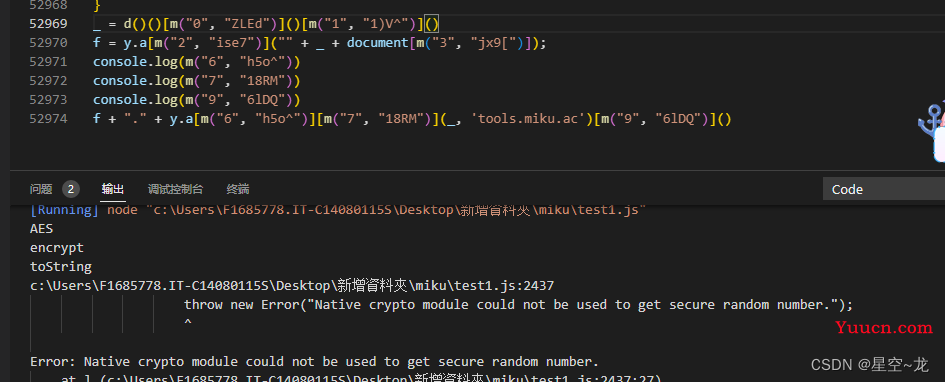Click the problems count badge showing 2
This screenshot has height=382, width=945.
71,189
